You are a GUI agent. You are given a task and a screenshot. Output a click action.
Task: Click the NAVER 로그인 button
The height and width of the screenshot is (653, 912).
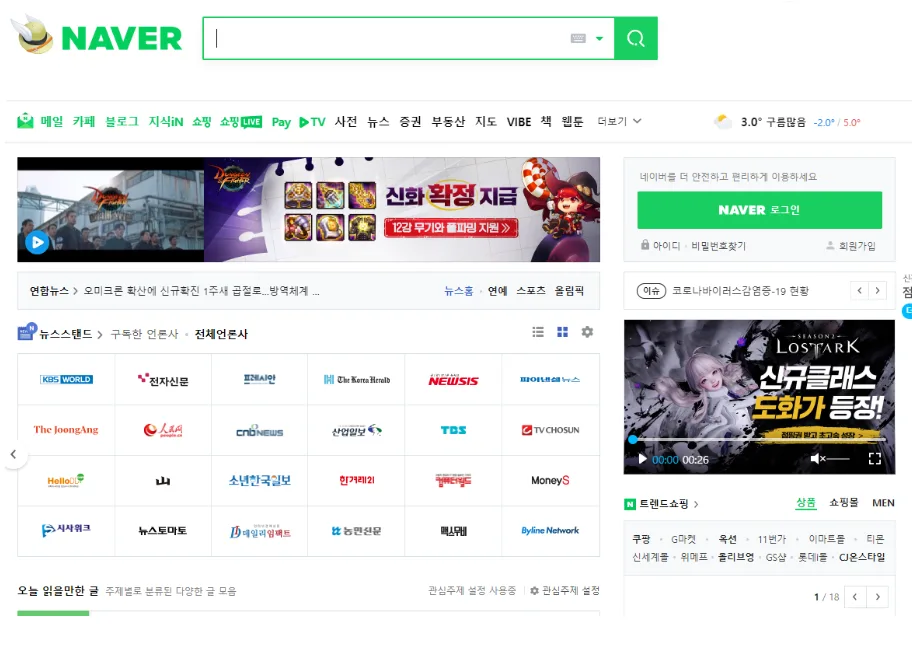pyautogui.click(x=760, y=210)
